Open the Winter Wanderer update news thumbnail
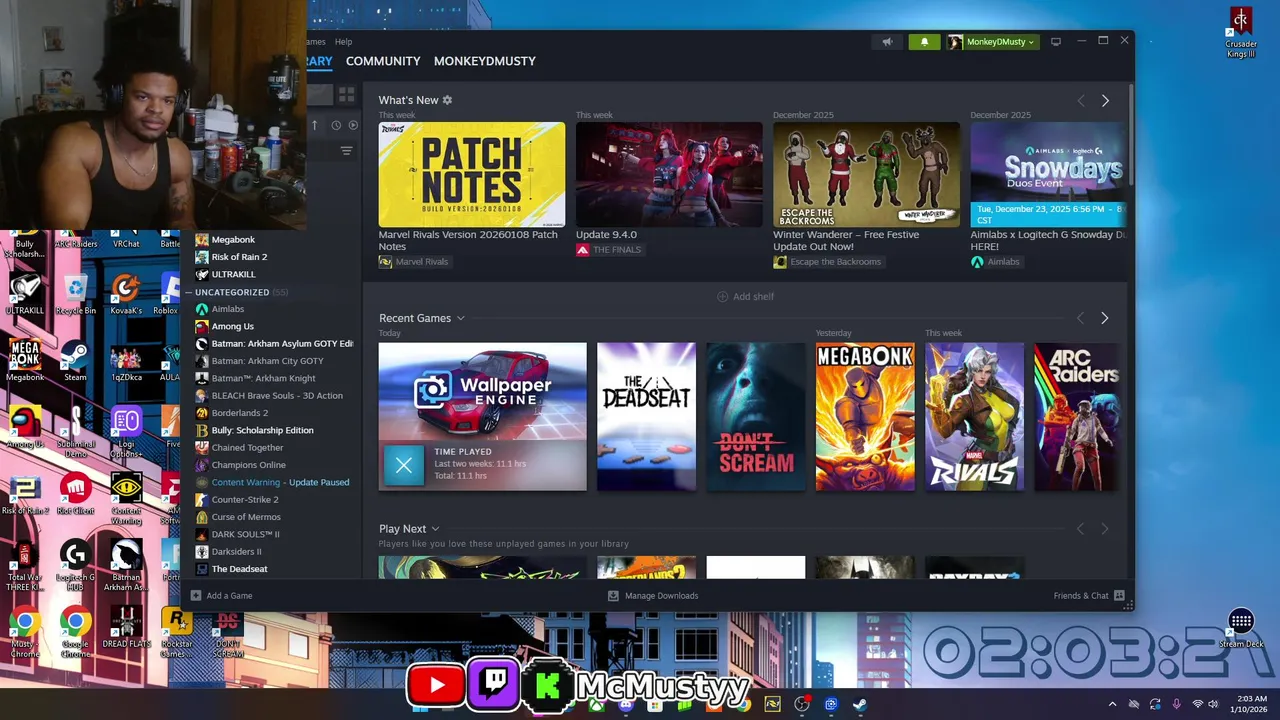 pos(866,175)
